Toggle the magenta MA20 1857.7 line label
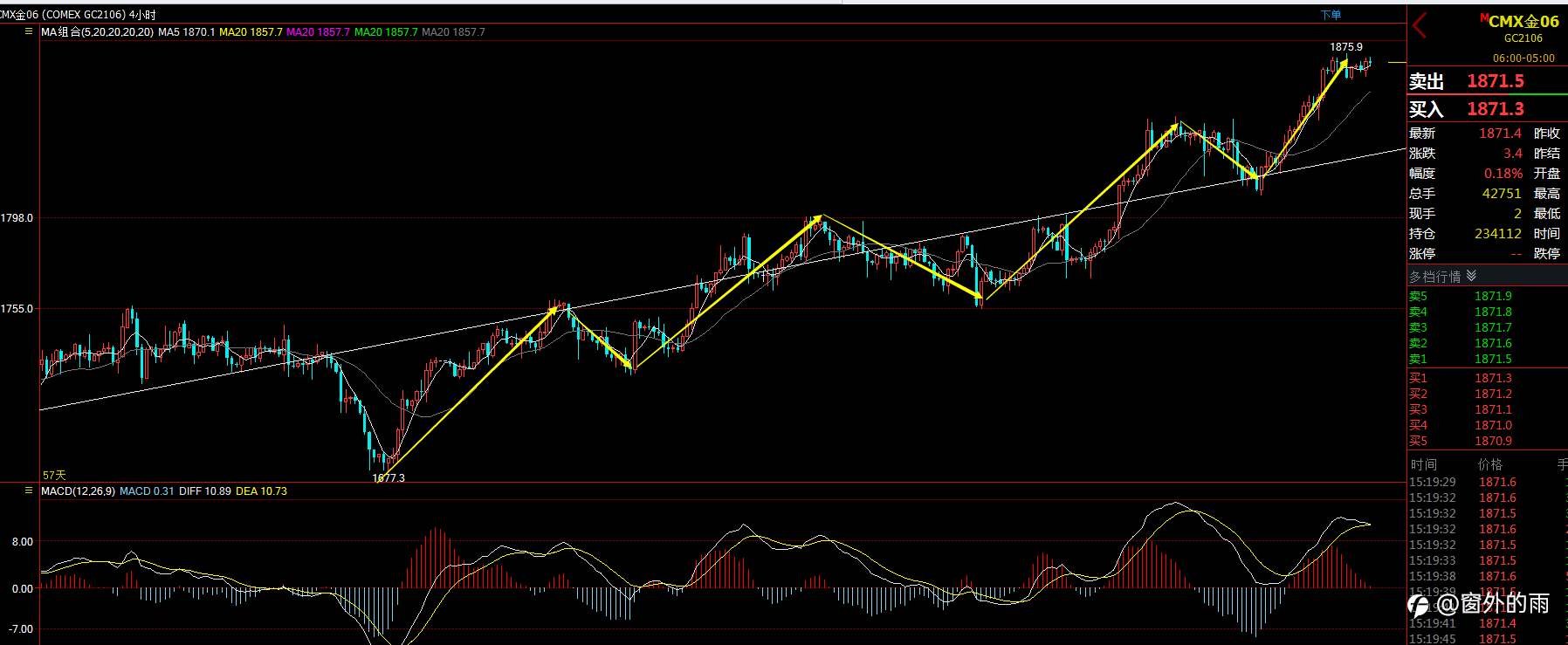This screenshot has width=1568, height=645. point(318,32)
